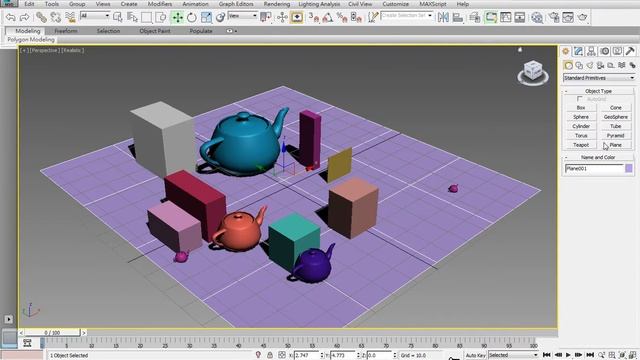Open the key filter Selected dropdown
The image size is (640, 360).
pyautogui.click(x=513, y=355)
